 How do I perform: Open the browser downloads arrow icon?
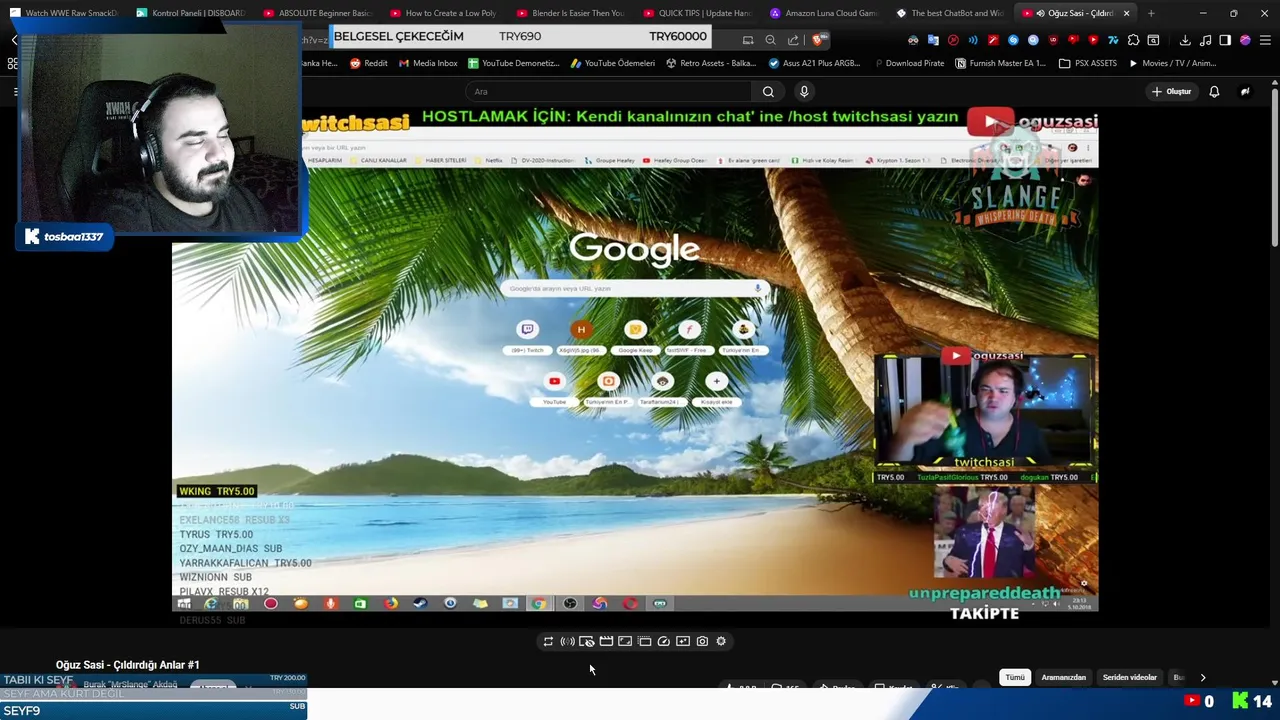(1185, 40)
